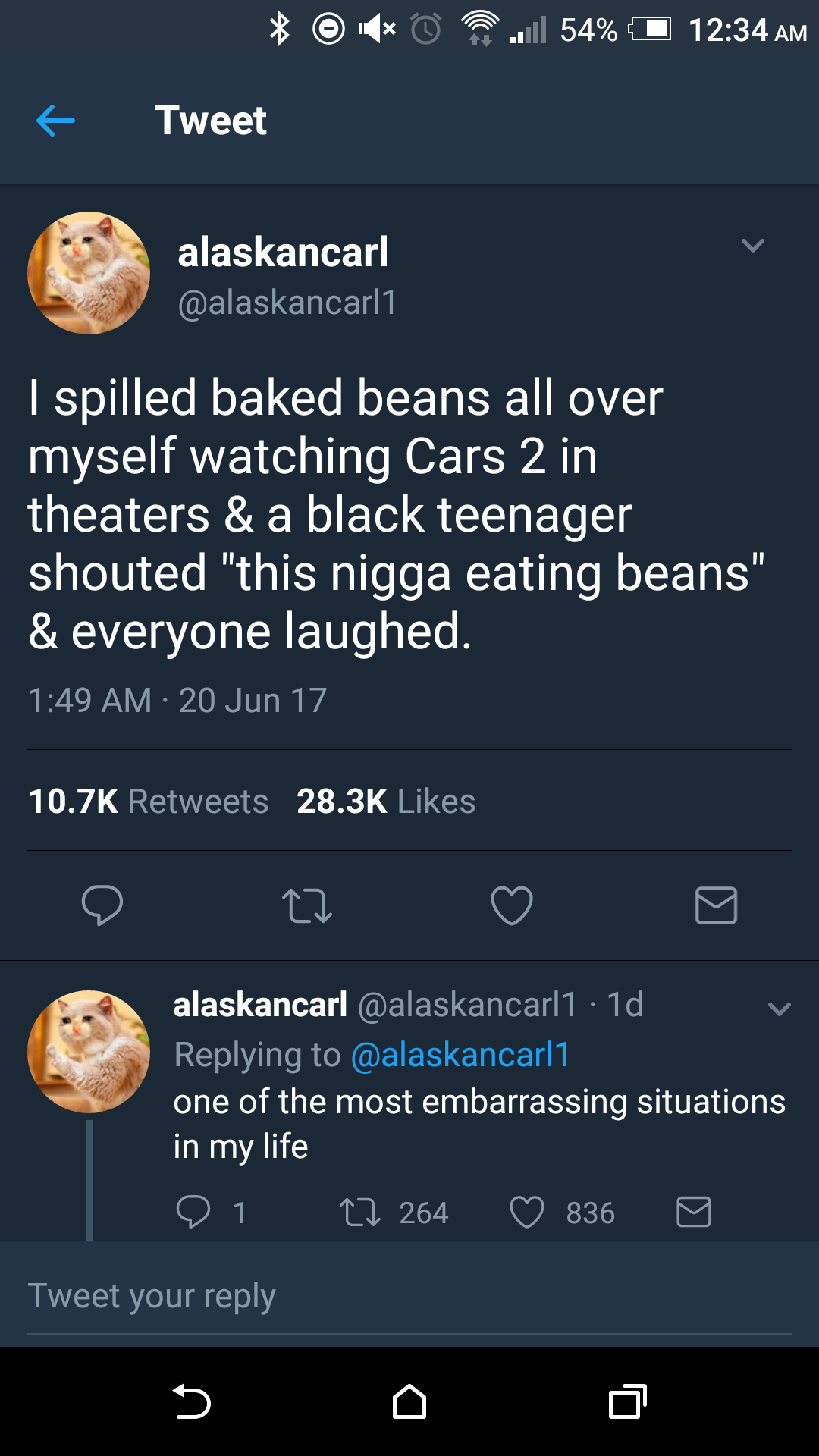Retweet the reply with 264 retweets
The height and width of the screenshot is (1456, 819).
point(360,1212)
